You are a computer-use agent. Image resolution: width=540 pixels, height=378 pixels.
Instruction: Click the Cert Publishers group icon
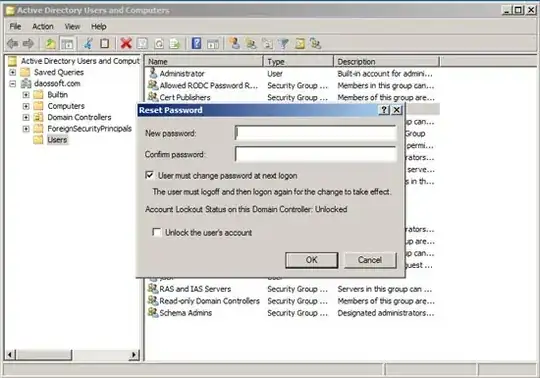pyautogui.click(x=153, y=97)
